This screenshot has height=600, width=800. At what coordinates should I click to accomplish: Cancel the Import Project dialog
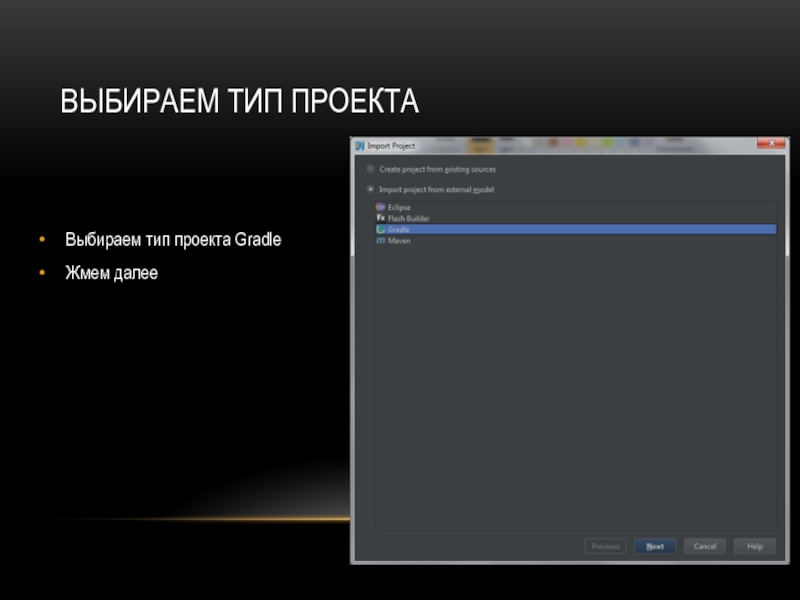(x=705, y=546)
